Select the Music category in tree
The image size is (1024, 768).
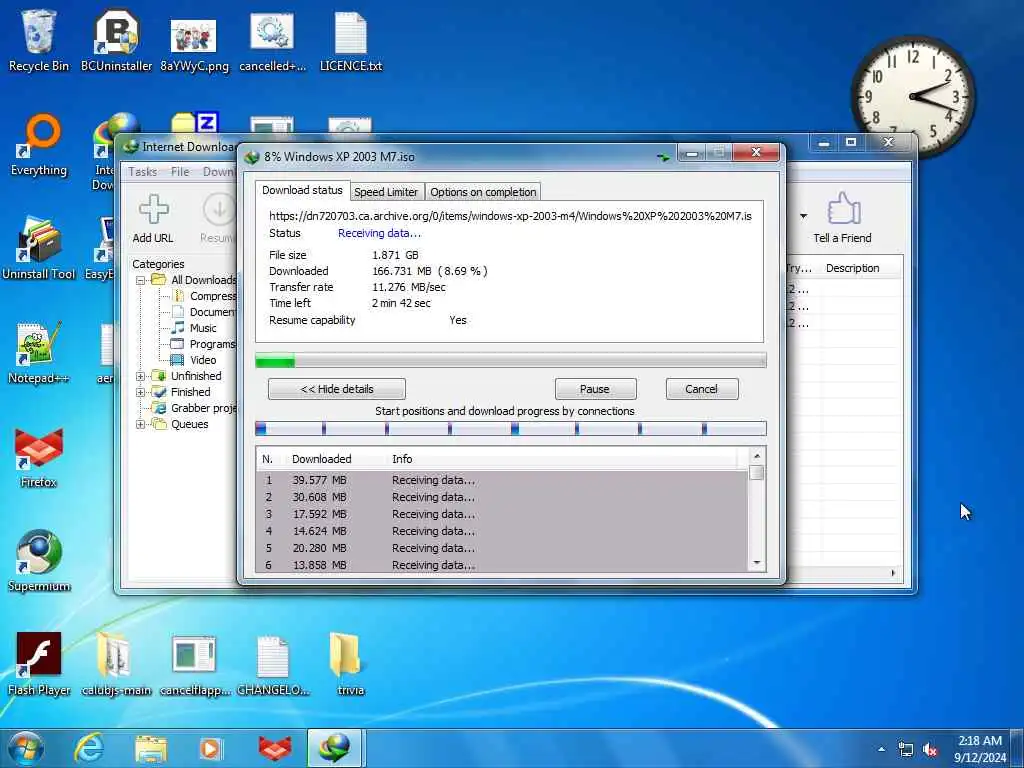[202, 328]
